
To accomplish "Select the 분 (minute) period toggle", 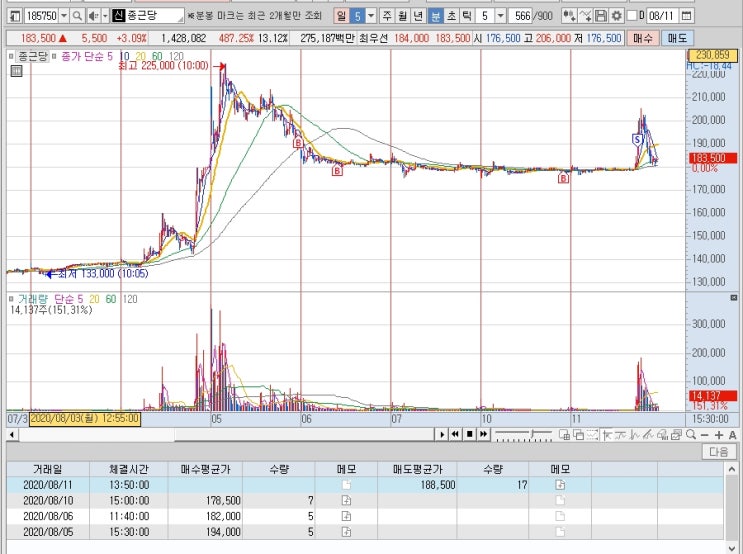I will [x=435, y=16].
